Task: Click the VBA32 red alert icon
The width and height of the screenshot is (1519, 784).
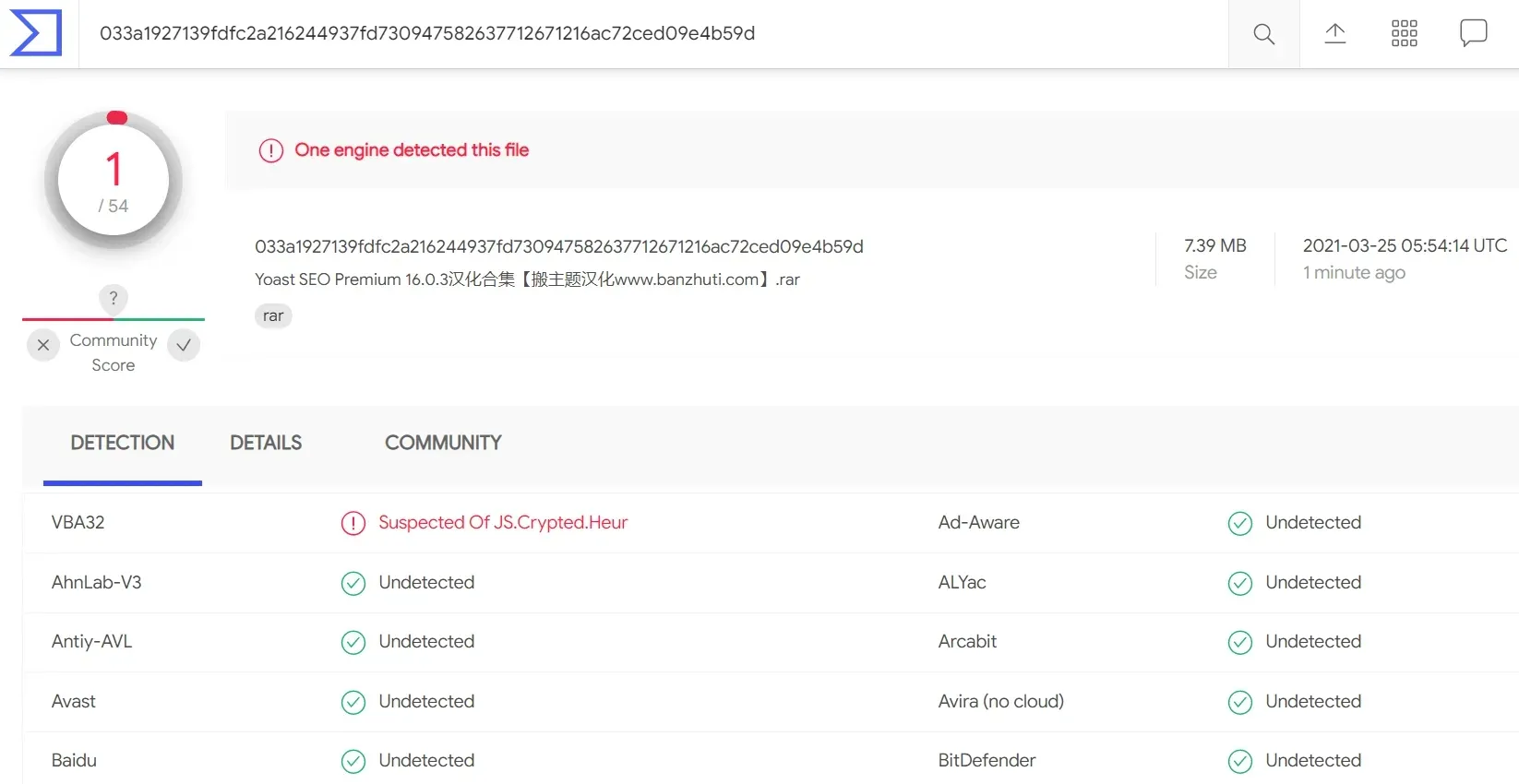Action: tap(353, 523)
